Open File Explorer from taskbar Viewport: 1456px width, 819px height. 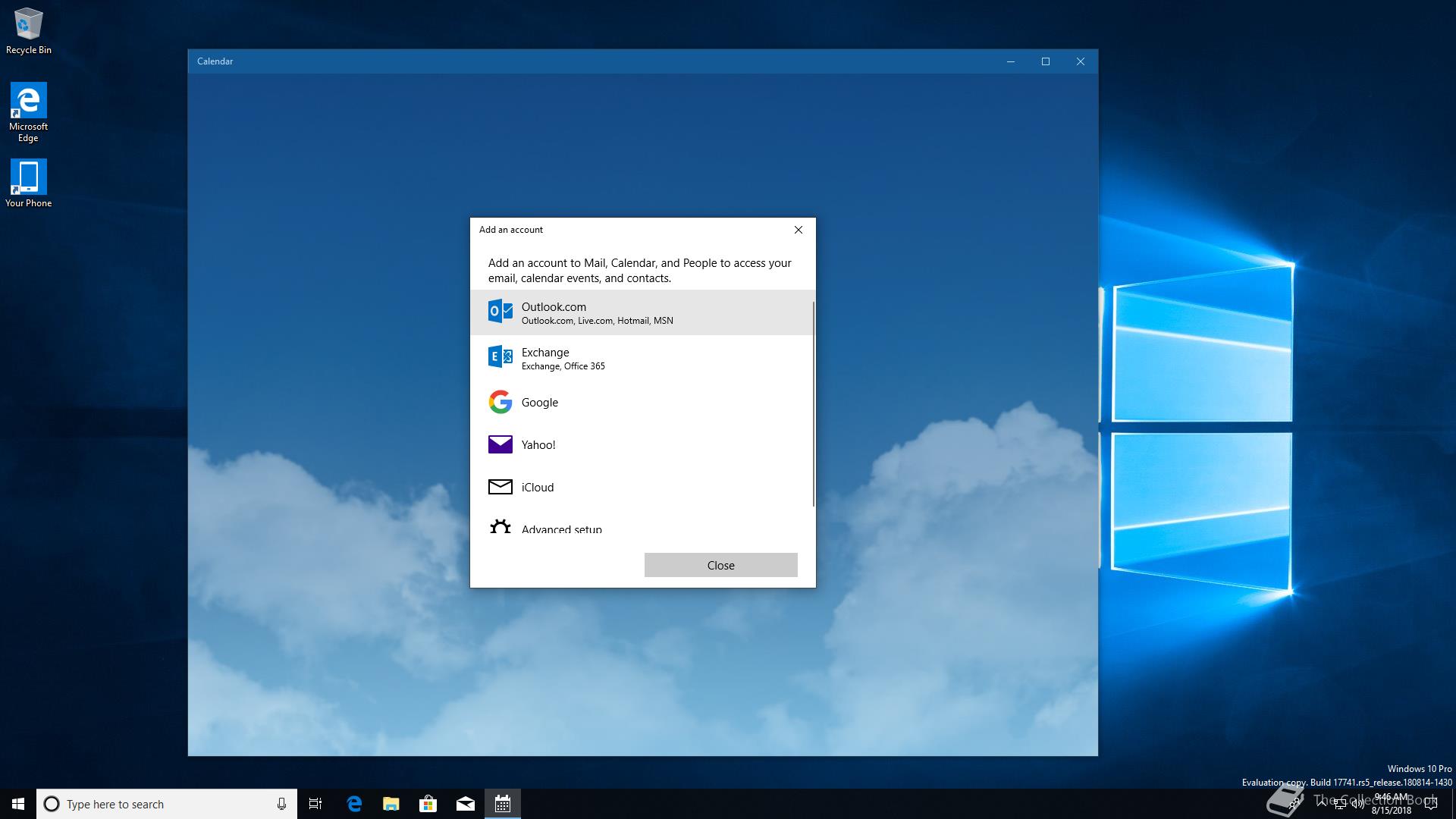(391, 804)
